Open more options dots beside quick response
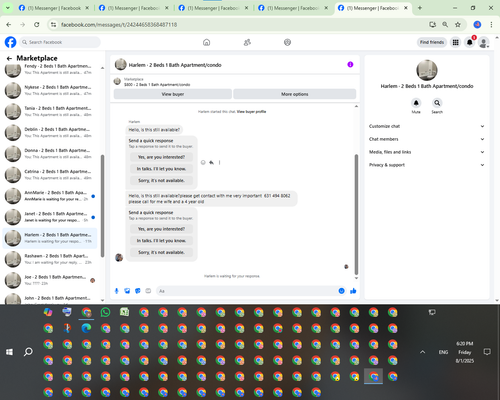This screenshot has width=500, height=400. [219, 162]
